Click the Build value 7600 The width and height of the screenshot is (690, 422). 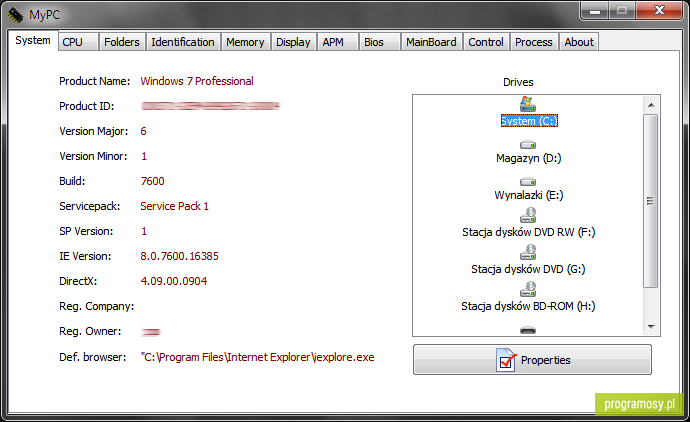point(152,181)
